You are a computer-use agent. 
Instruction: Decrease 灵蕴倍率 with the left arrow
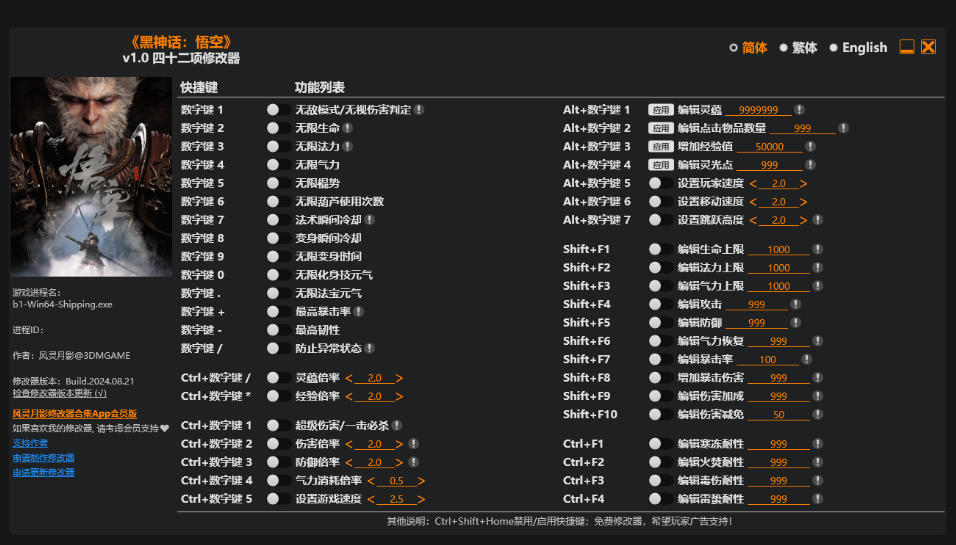[349, 378]
